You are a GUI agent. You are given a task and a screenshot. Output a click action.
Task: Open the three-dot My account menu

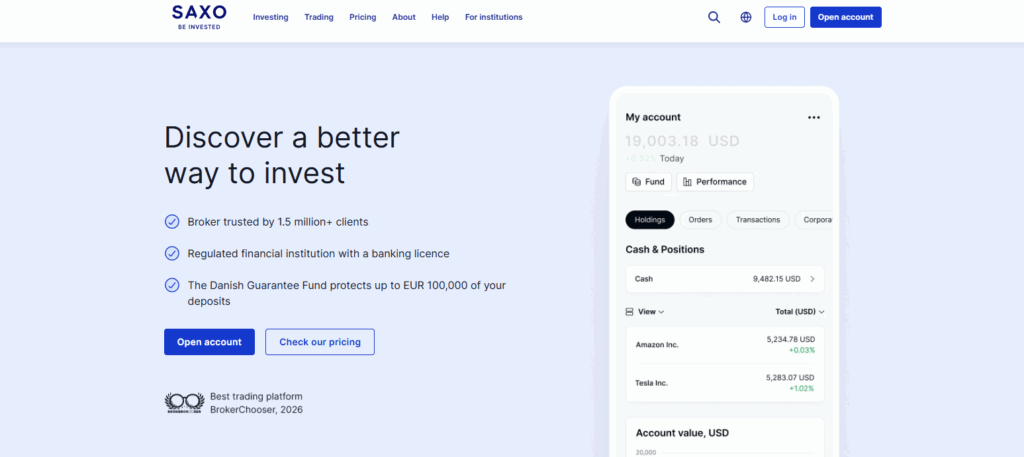pos(813,117)
